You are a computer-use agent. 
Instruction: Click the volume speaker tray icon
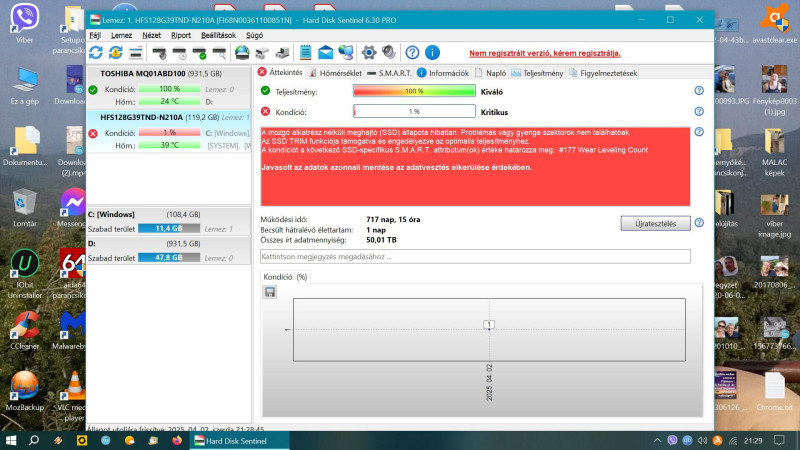point(703,440)
